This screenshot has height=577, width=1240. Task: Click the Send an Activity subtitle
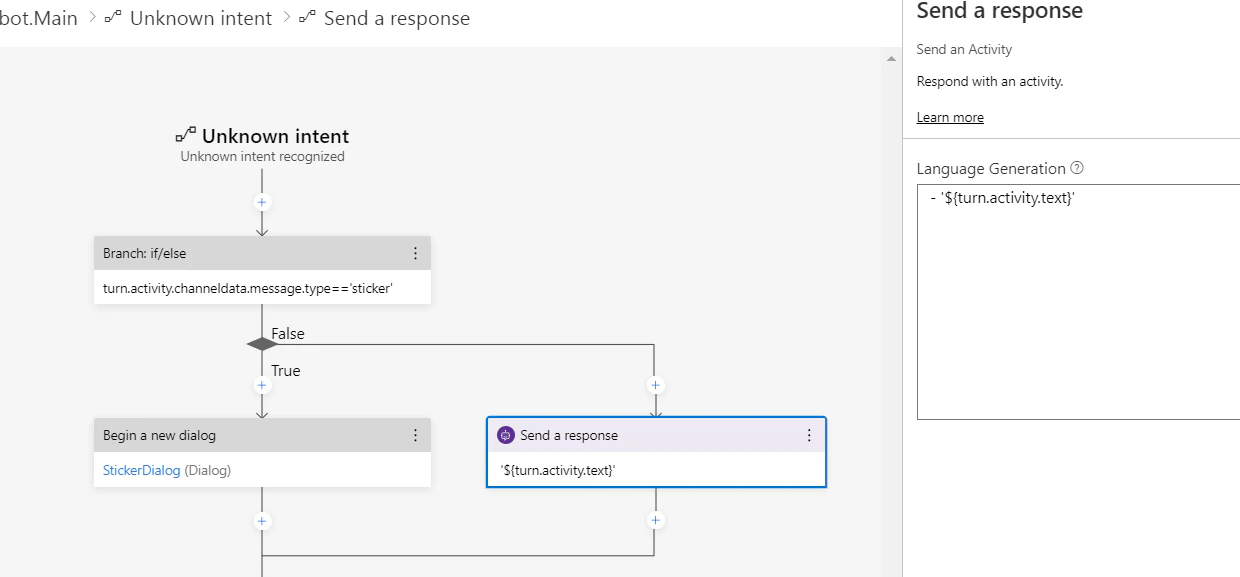tap(964, 49)
